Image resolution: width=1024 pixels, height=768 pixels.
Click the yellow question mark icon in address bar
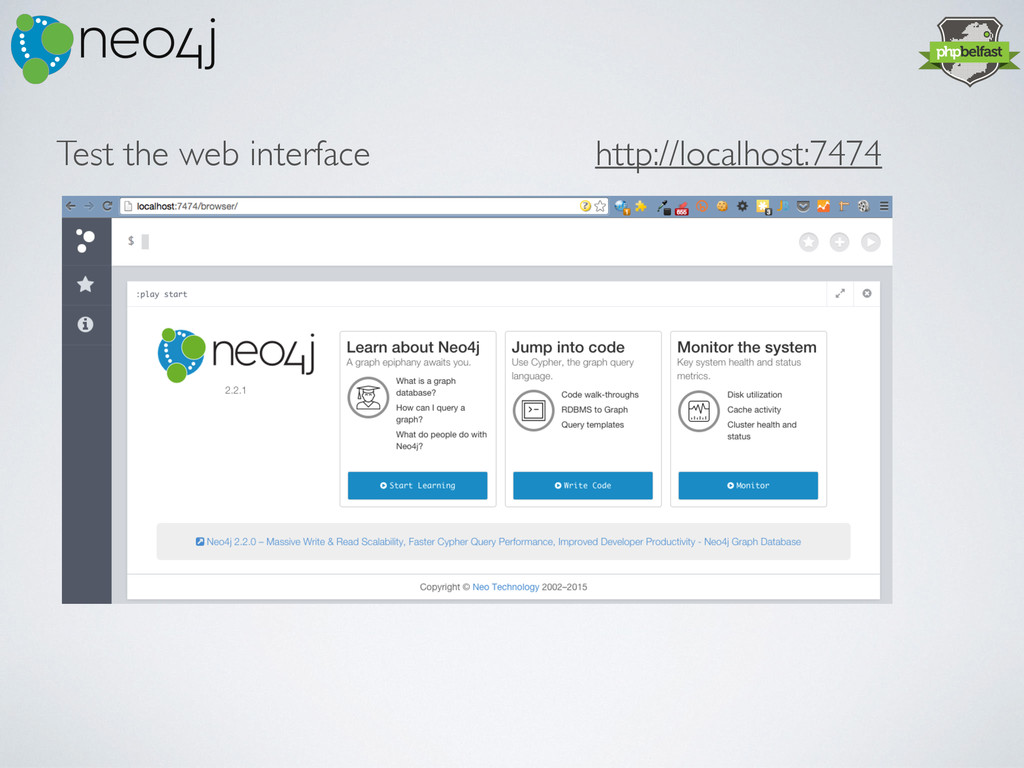point(585,206)
